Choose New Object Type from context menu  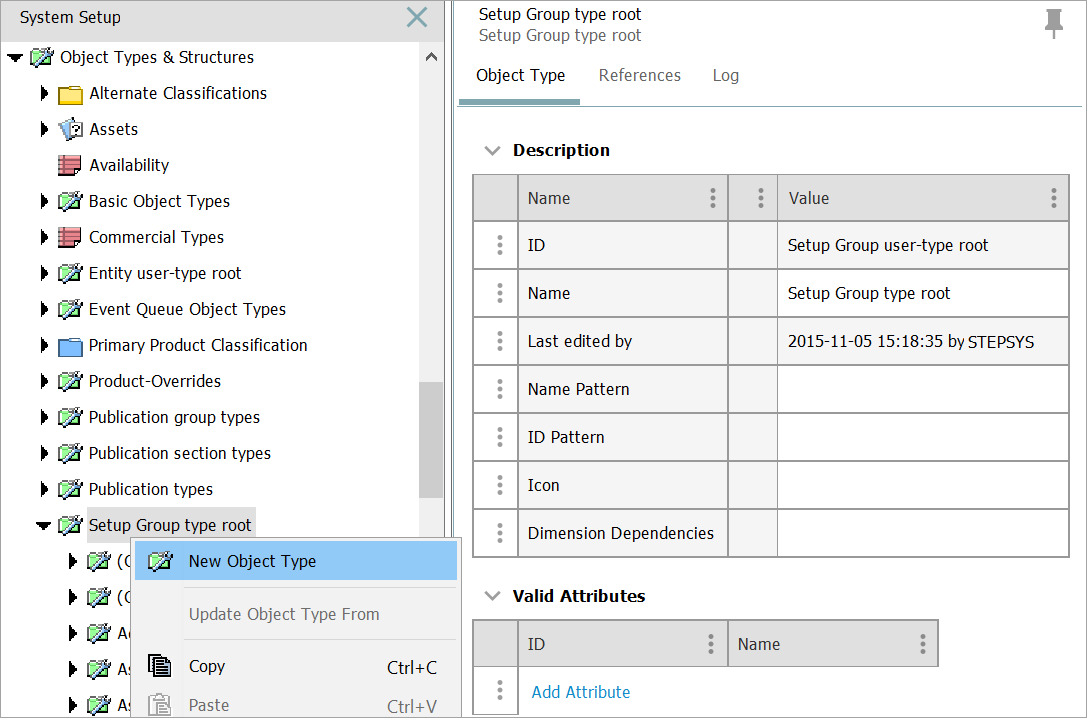coord(252,562)
